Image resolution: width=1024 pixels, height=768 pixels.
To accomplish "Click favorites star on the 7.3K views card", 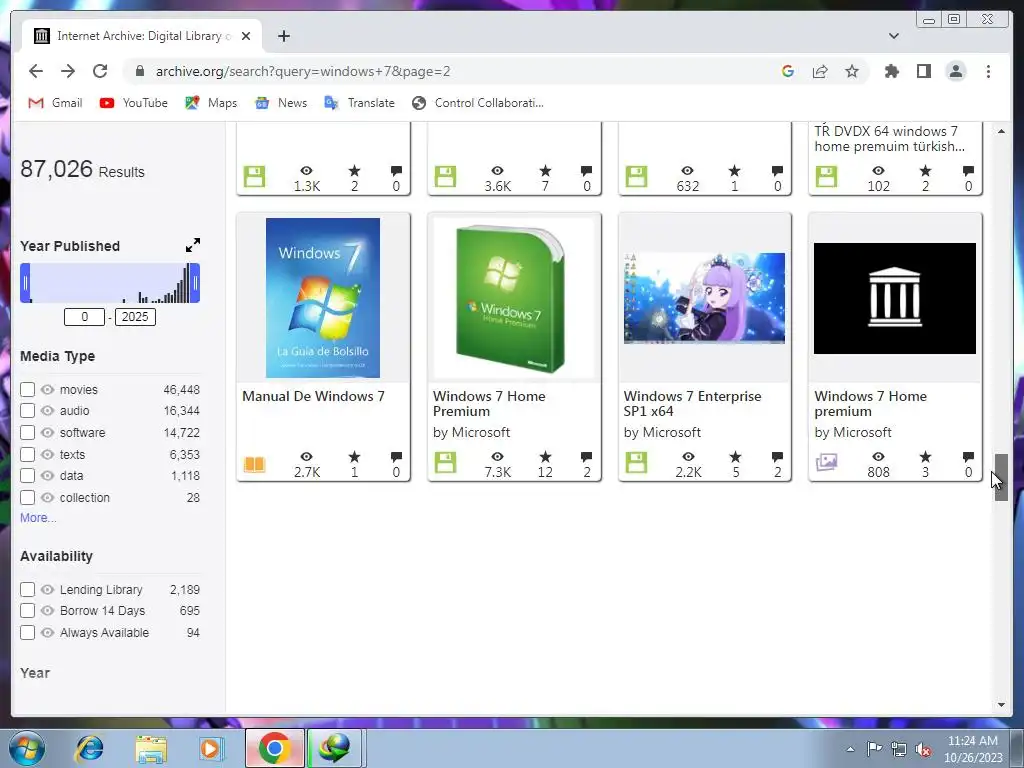I will point(545,456).
